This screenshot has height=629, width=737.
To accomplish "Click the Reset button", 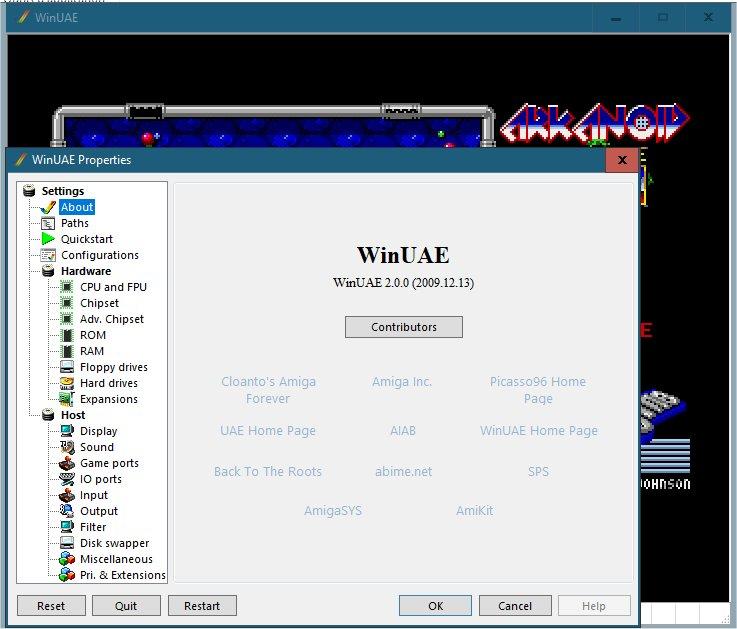I will point(51,606).
